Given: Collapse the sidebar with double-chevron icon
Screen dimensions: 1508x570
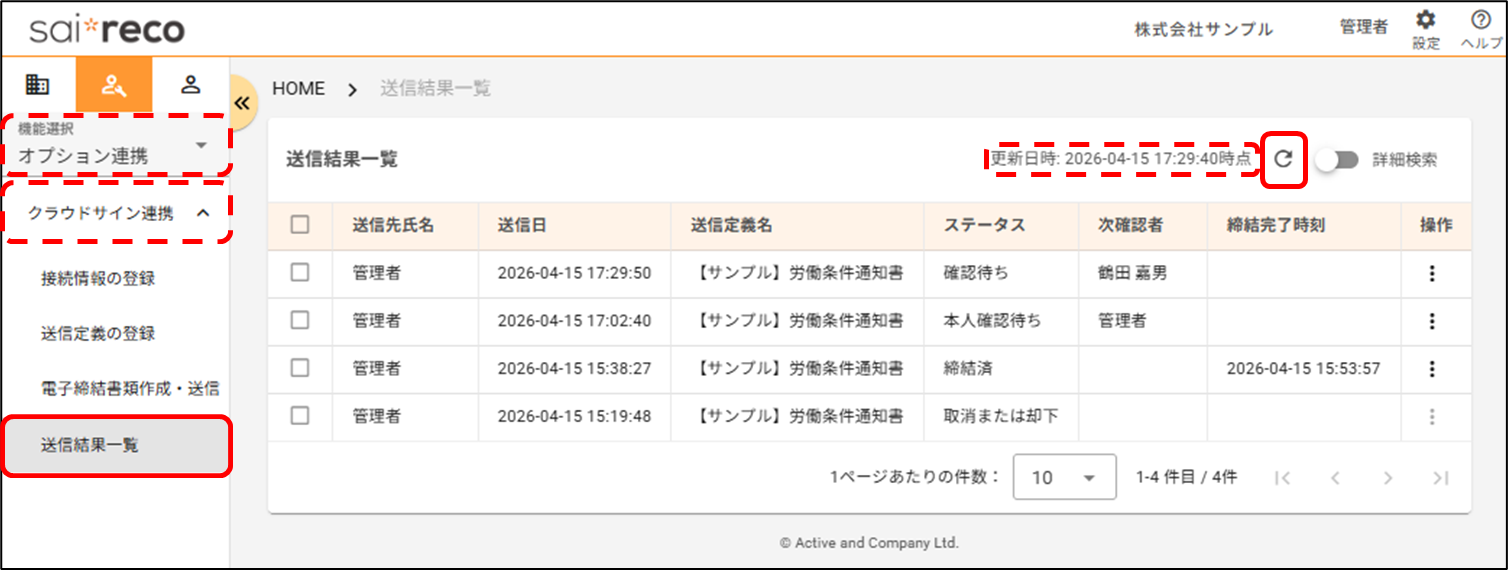Looking at the screenshot, I should click(241, 103).
